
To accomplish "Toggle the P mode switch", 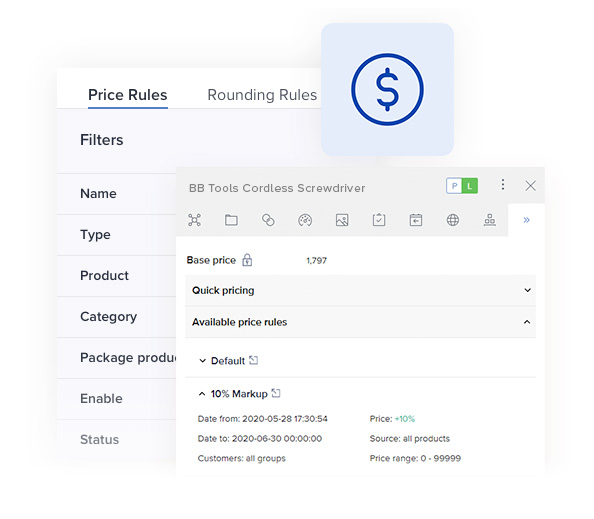I will 454,186.
